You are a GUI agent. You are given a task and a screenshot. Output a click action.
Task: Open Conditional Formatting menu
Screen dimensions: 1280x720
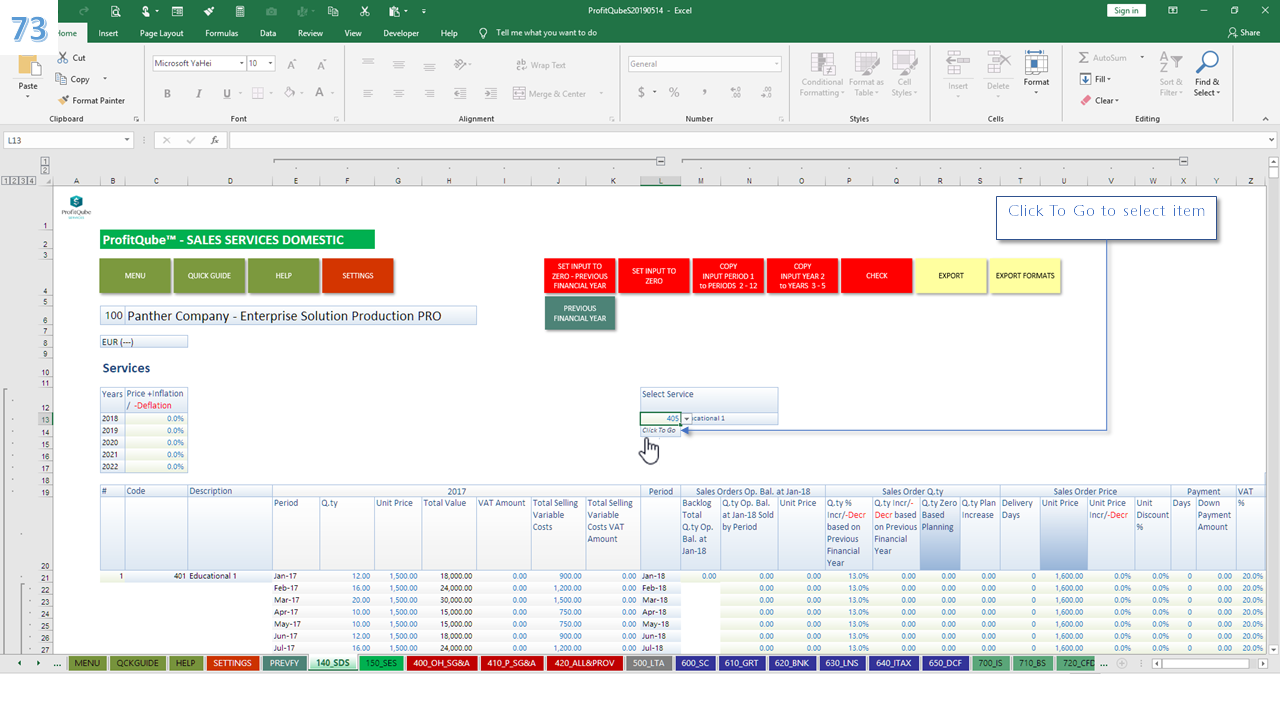[822, 74]
